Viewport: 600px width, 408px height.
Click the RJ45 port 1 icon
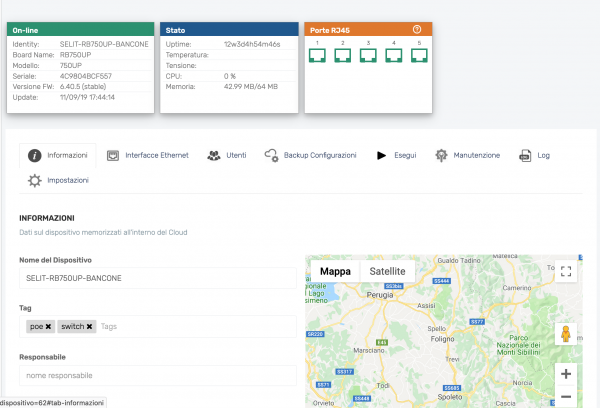[x=317, y=55]
